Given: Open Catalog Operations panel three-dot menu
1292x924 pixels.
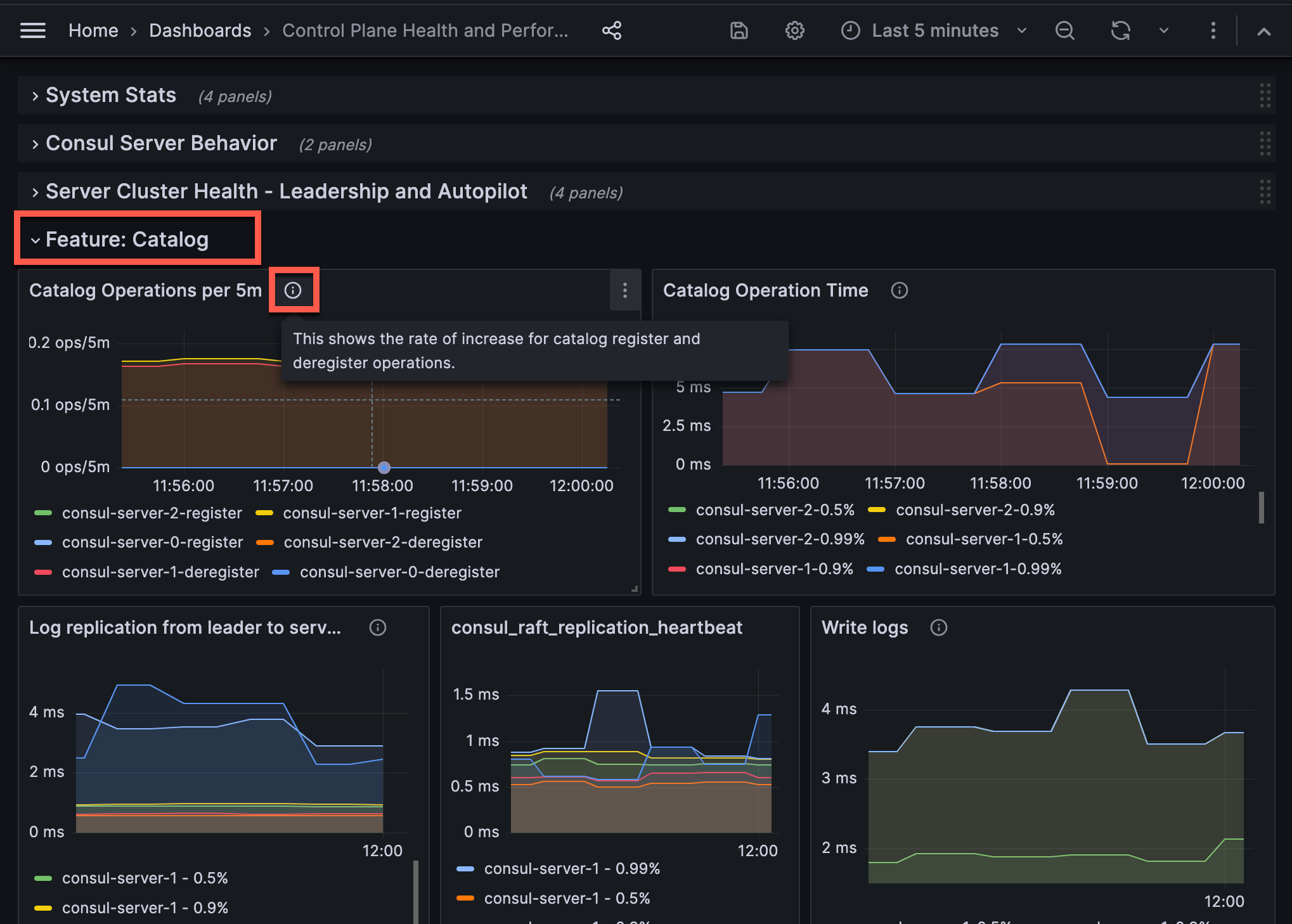Looking at the screenshot, I should [x=625, y=290].
